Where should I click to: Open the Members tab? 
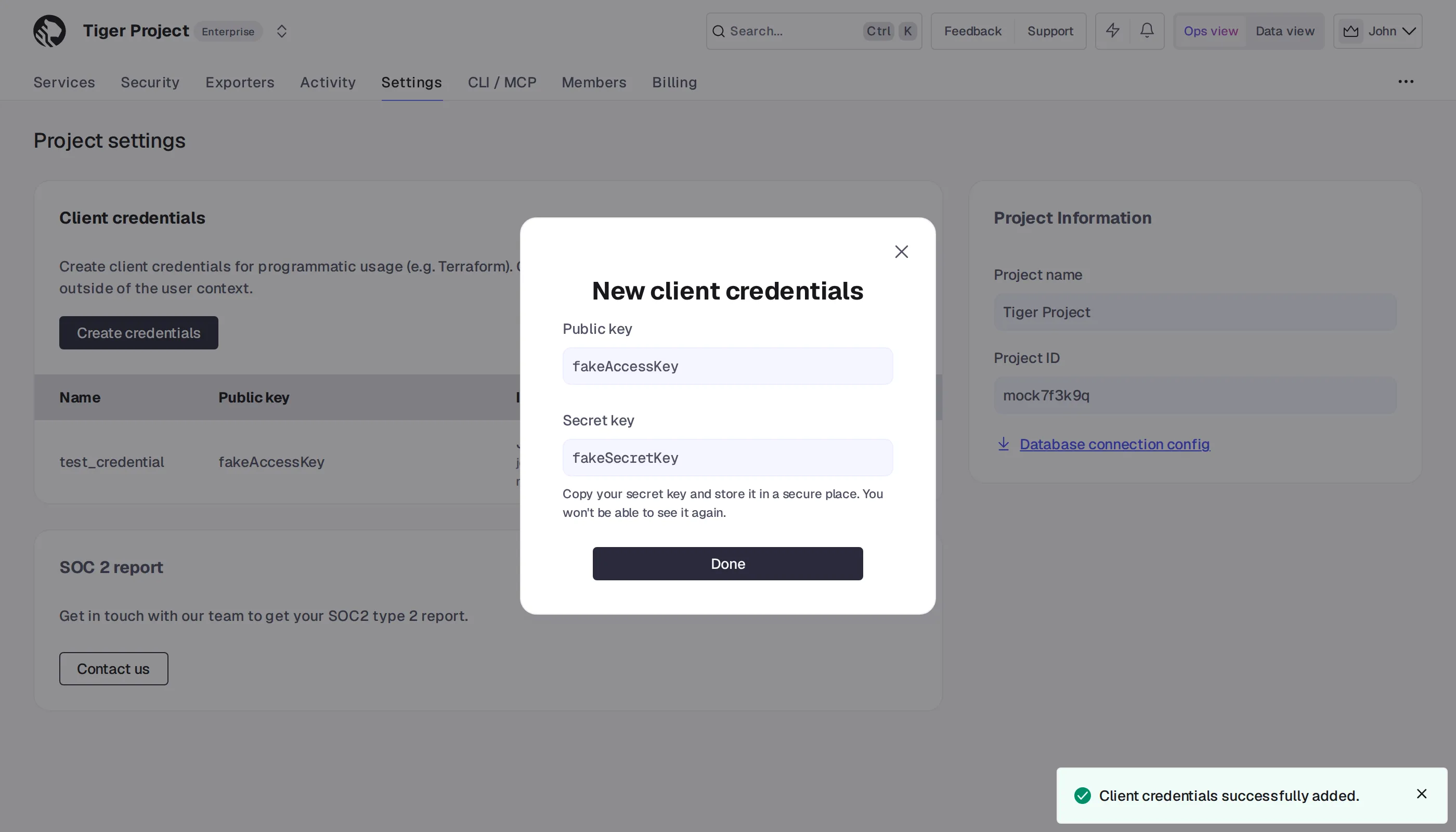coord(594,82)
